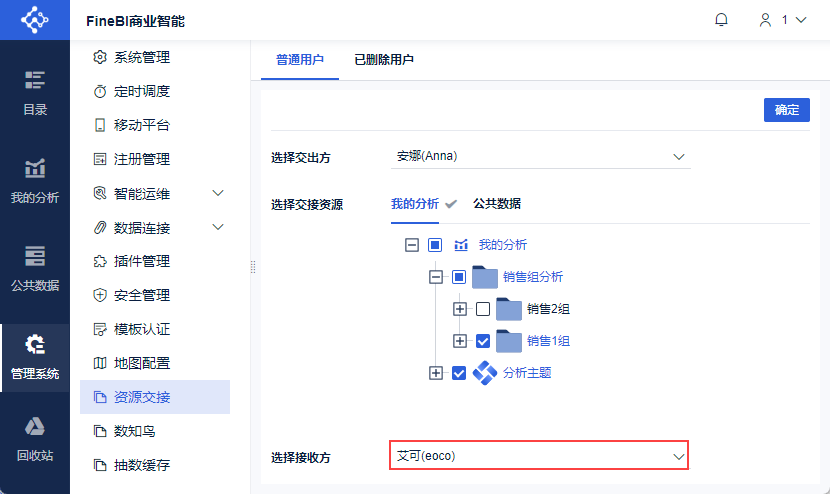Uncheck the 销售1组 checkbox
This screenshot has width=830, height=494.
pos(483,341)
